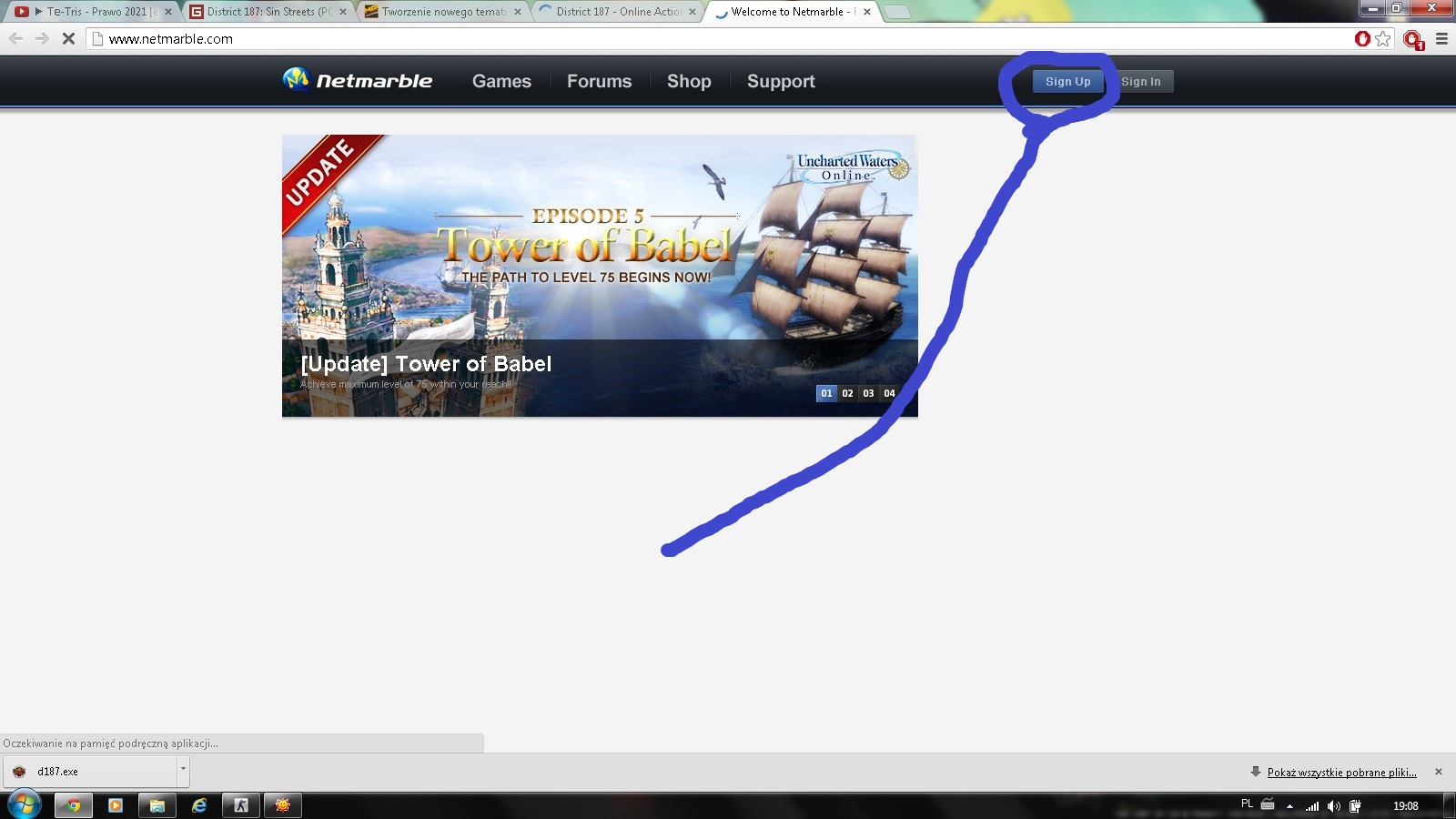Screen dimensions: 1456x819
Task: Open network signal icon in system tray
Action: click(x=1312, y=805)
